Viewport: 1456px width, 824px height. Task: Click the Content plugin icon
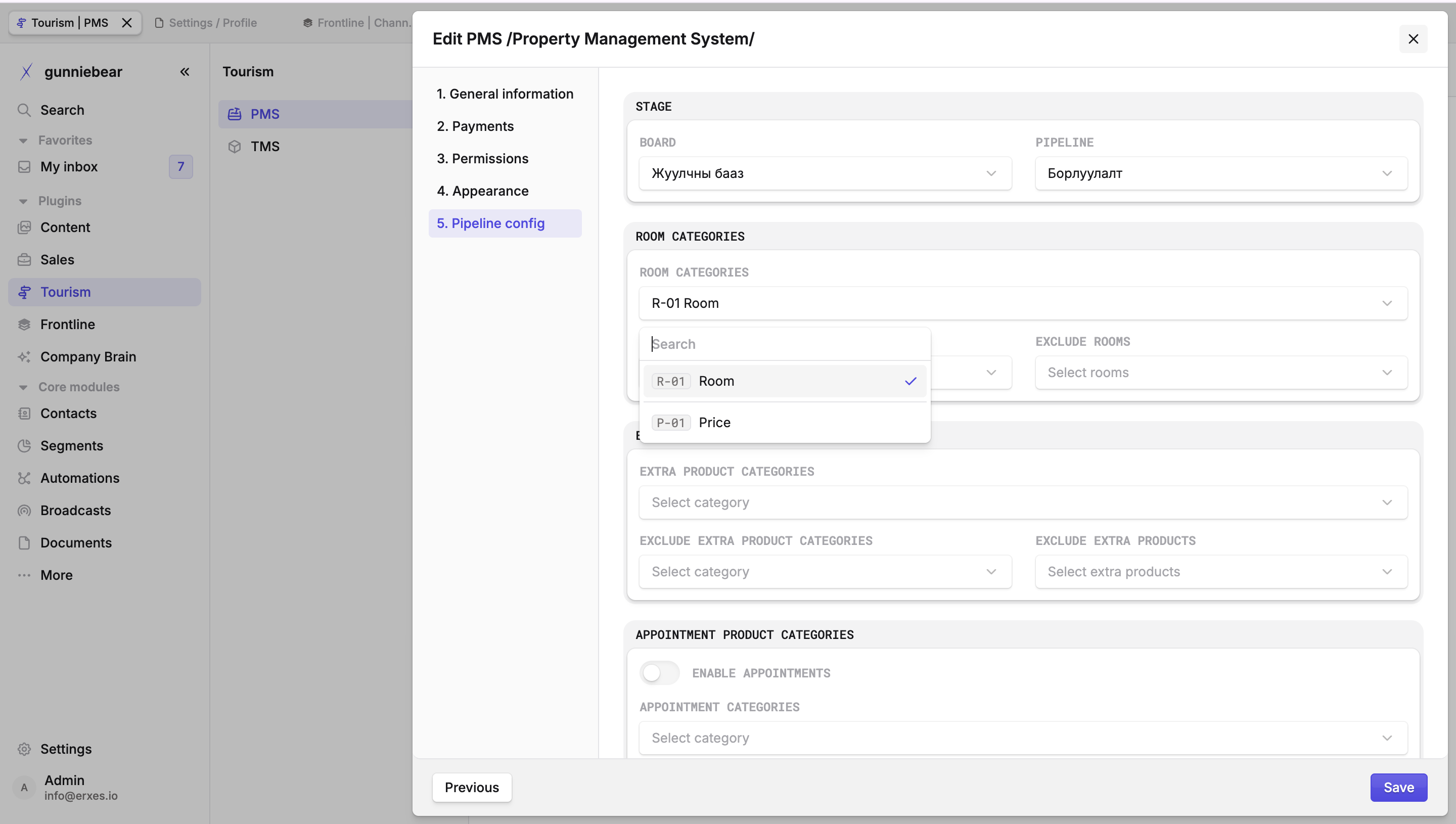24,227
